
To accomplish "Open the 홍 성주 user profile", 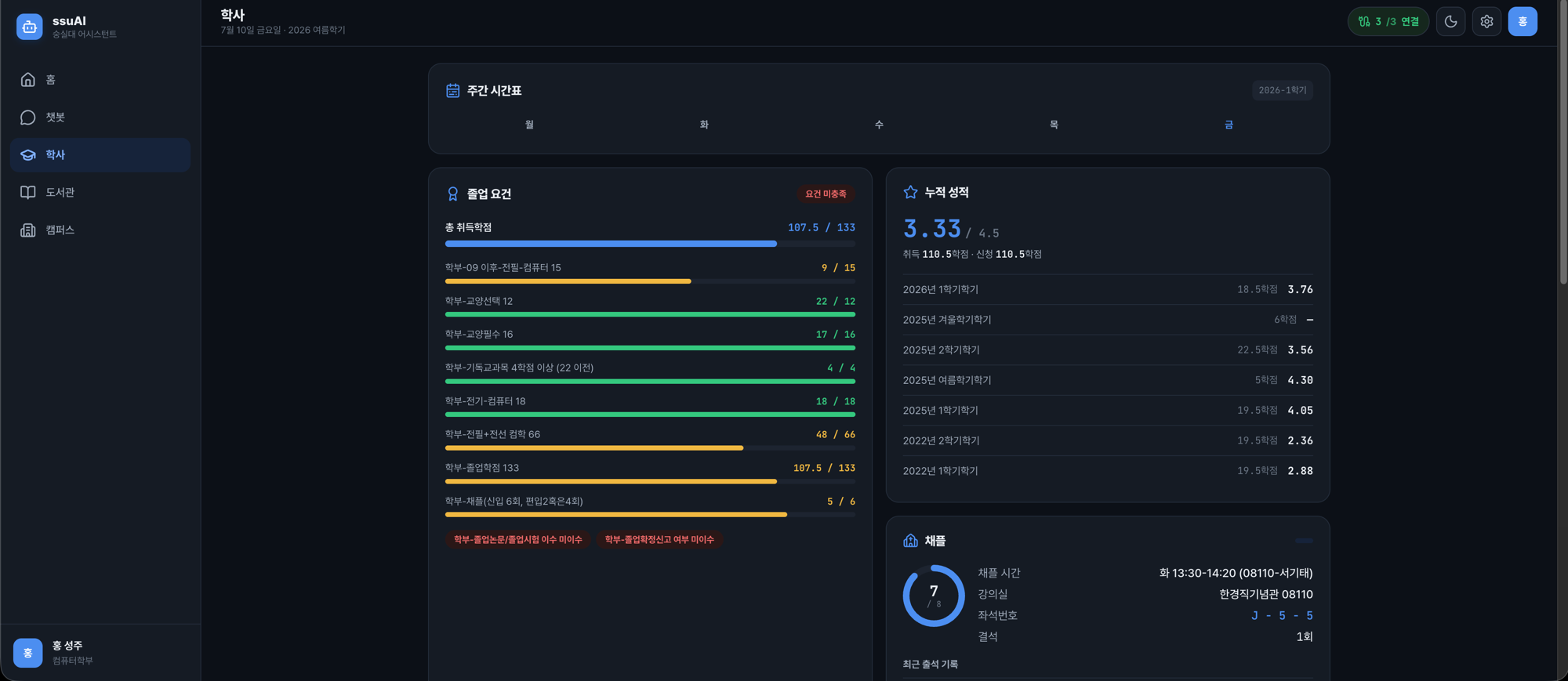I will click(x=100, y=652).
